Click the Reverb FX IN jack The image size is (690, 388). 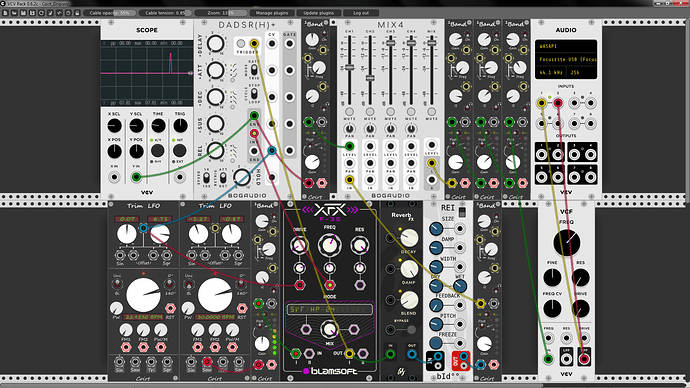pyautogui.click(x=390, y=354)
